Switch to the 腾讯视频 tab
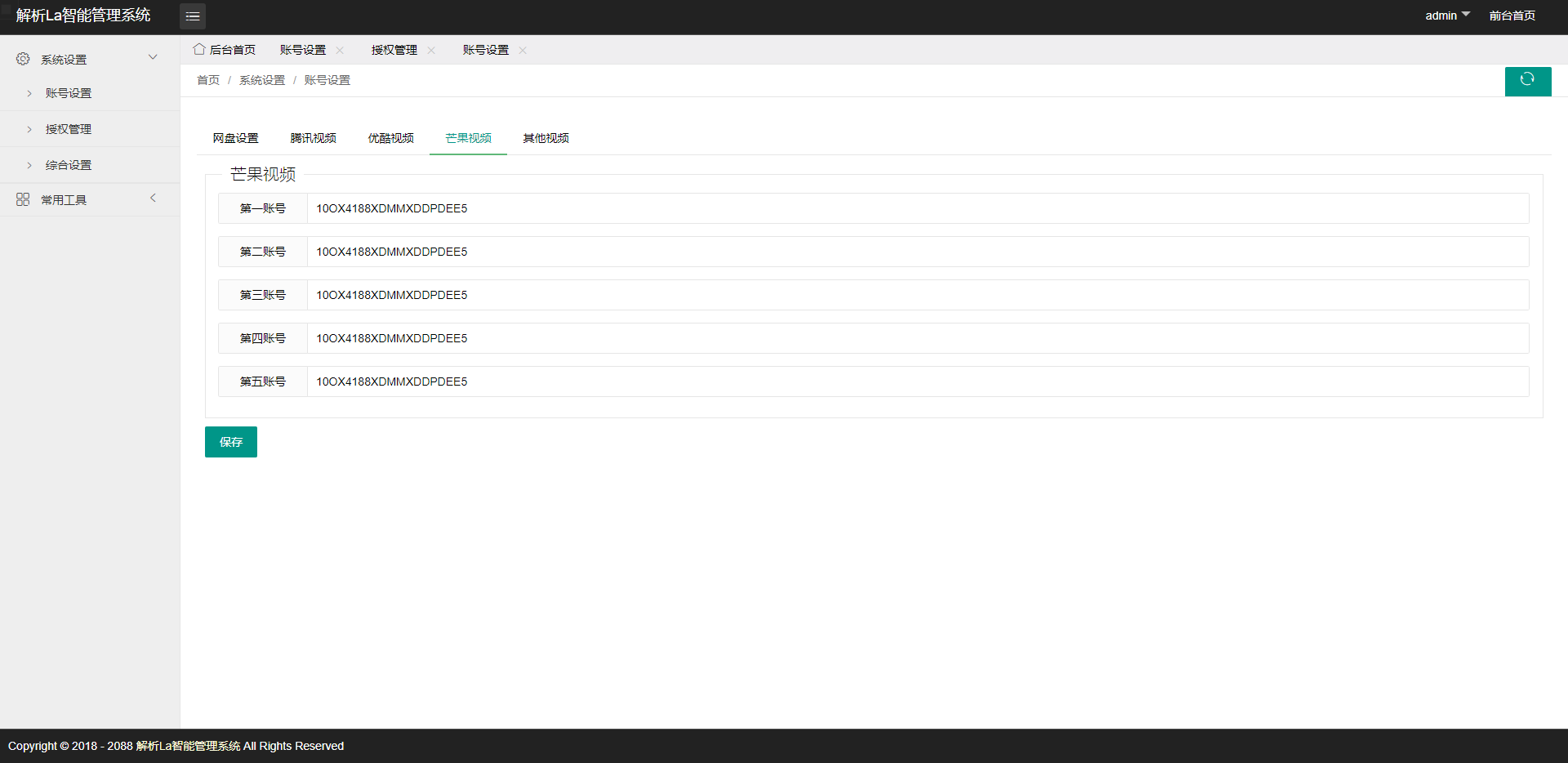 (313, 138)
